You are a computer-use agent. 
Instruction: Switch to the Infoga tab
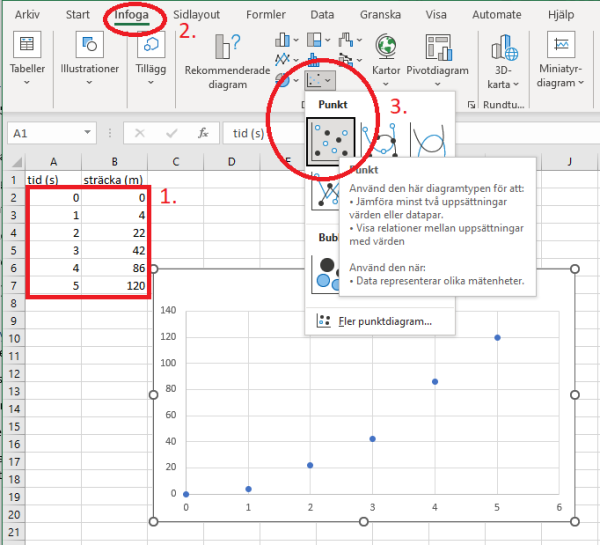(133, 15)
